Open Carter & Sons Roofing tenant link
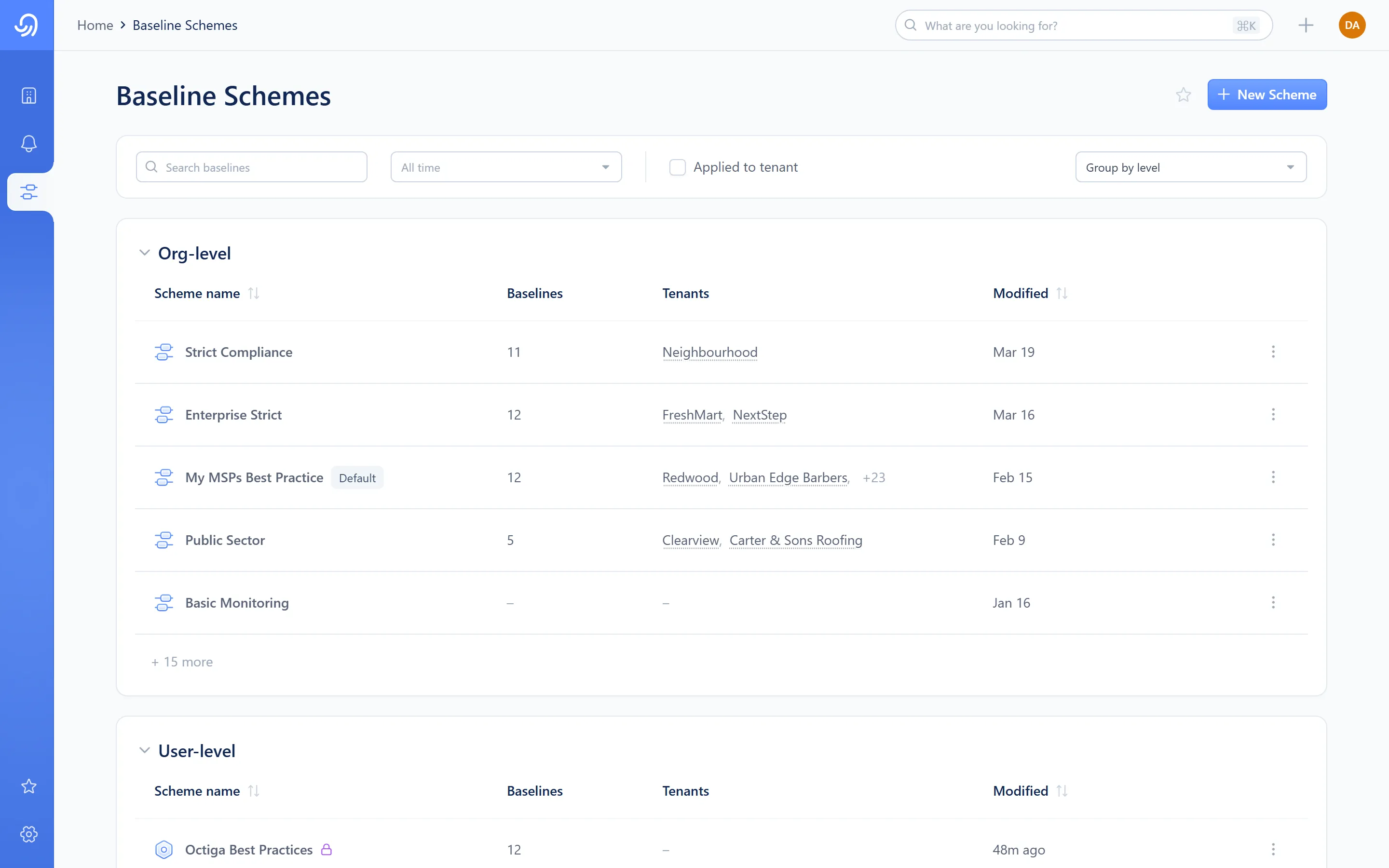 [795, 540]
